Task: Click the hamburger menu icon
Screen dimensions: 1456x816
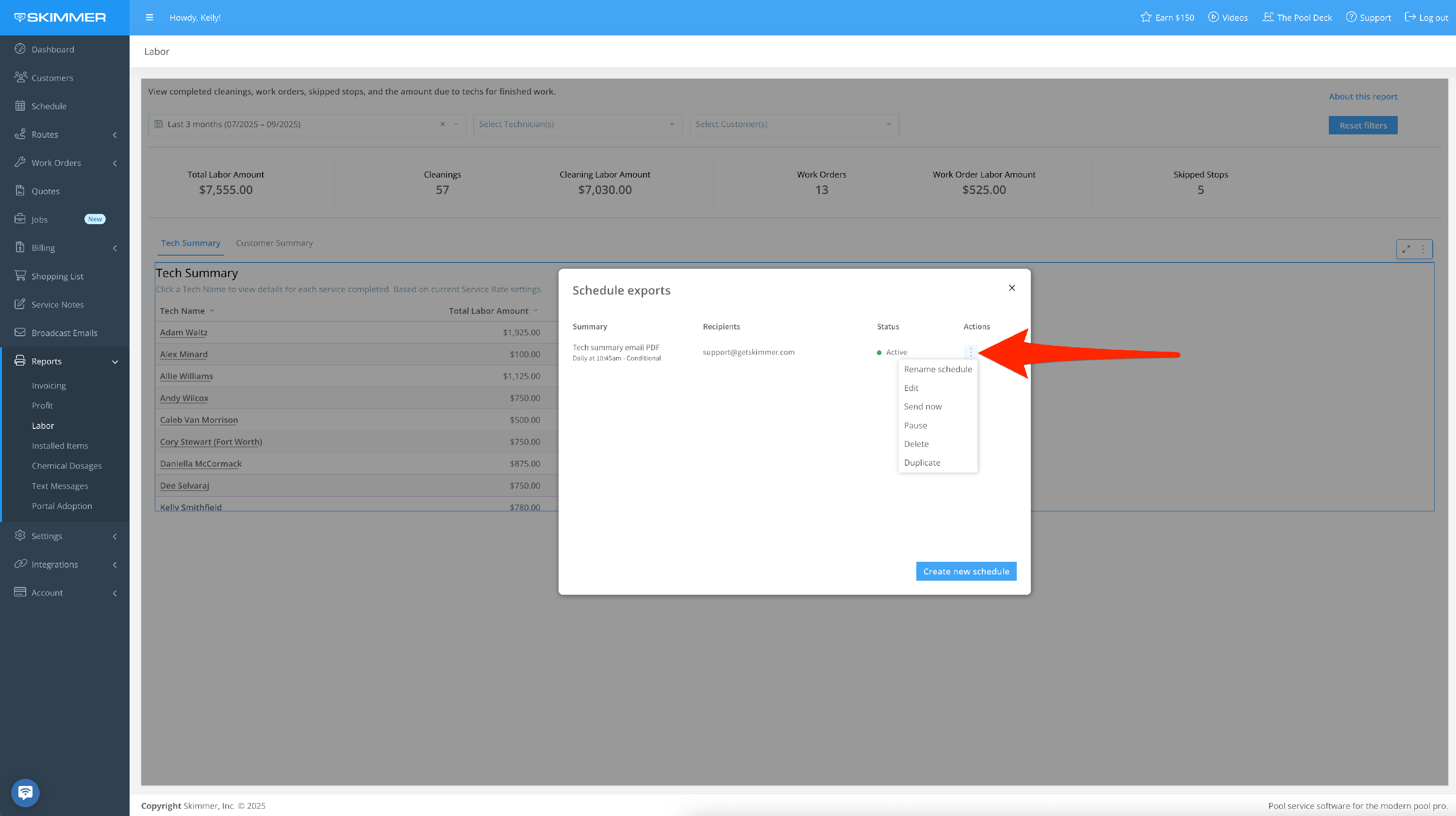Action: coord(149,17)
